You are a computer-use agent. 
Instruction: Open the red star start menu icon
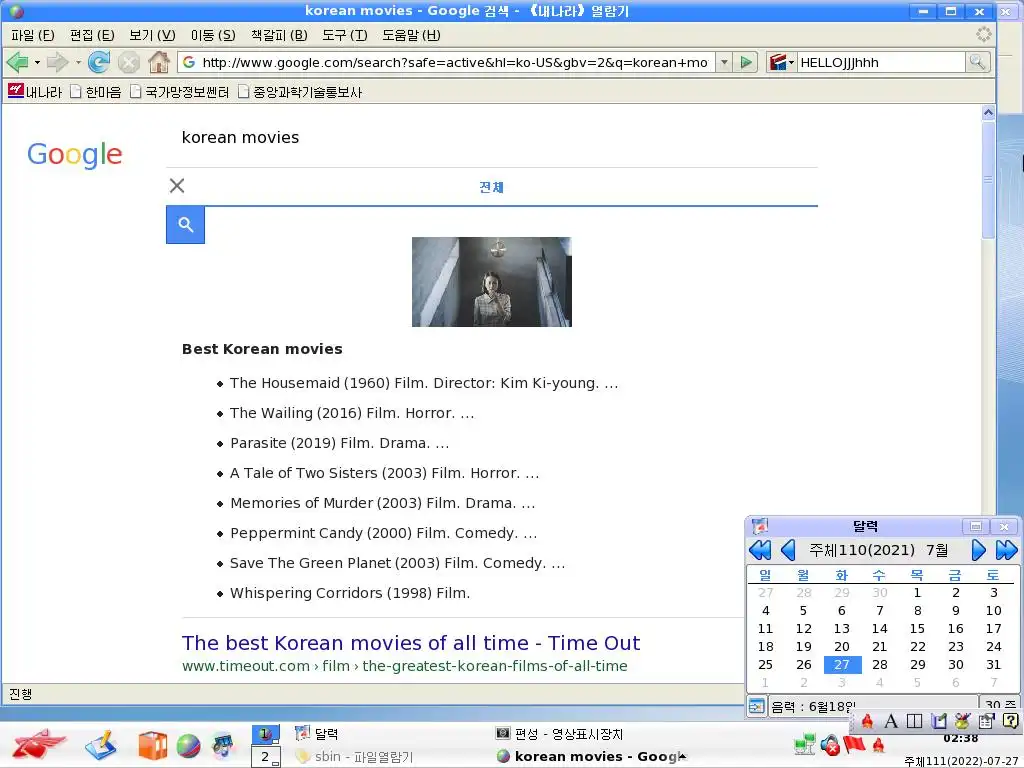click(39, 744)
